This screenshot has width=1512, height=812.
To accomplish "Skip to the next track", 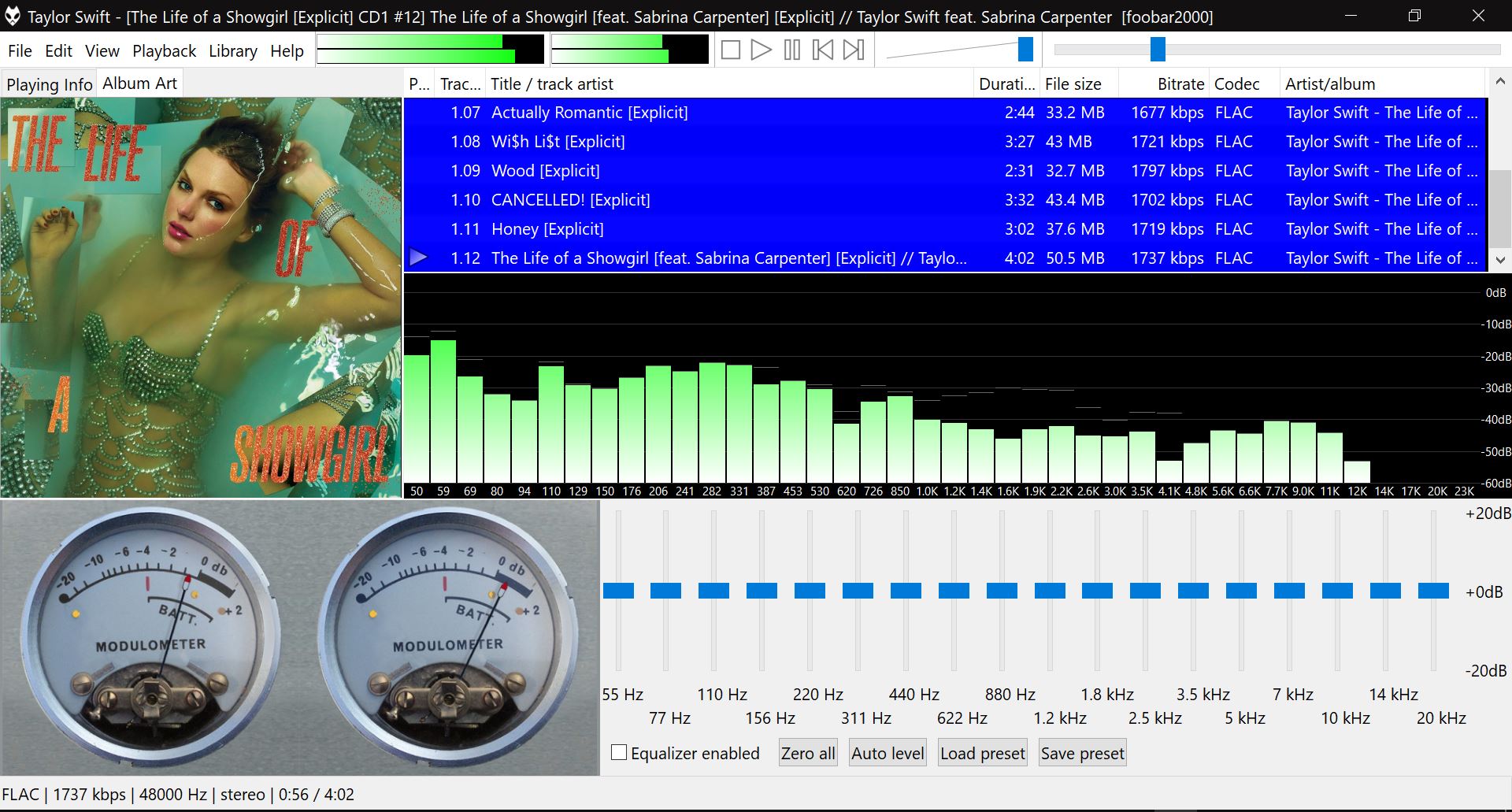I will click(854, 50).
